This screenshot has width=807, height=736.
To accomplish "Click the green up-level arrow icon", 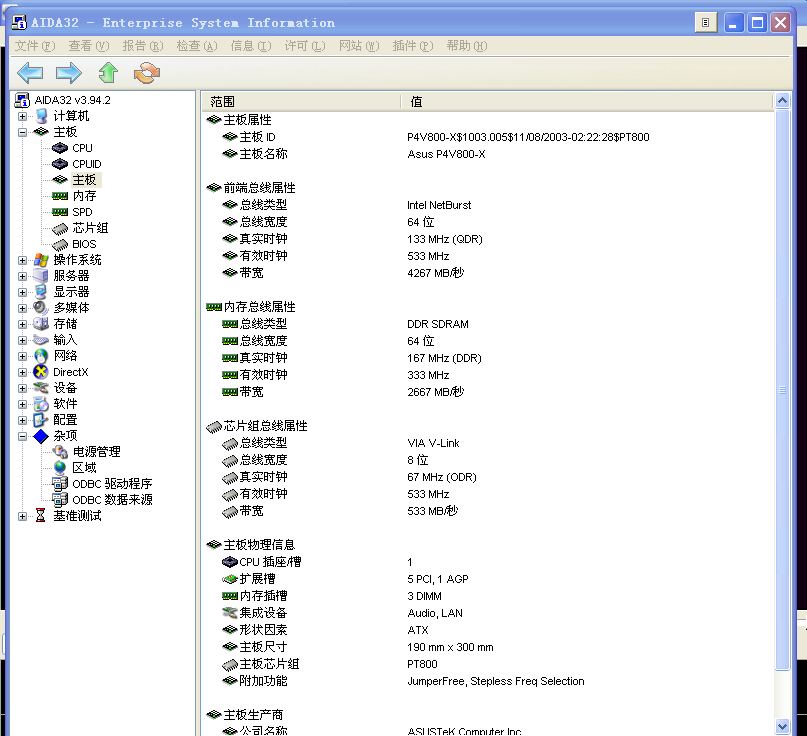I will click(x=108, y=72).
